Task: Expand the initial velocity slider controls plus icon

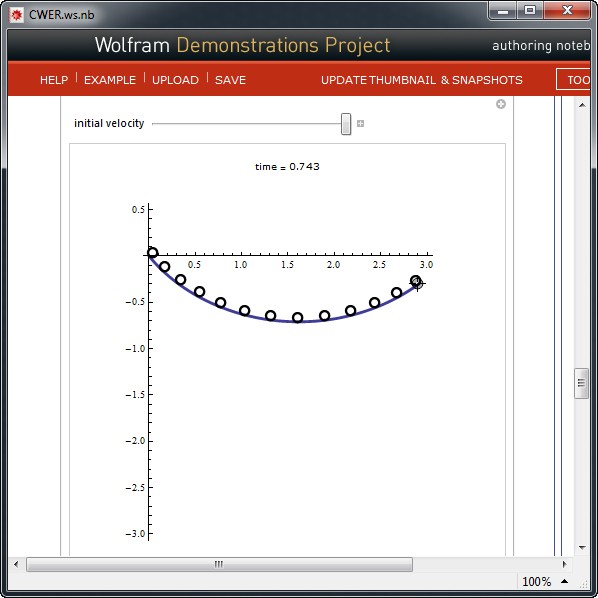Action: coord(360,124)
